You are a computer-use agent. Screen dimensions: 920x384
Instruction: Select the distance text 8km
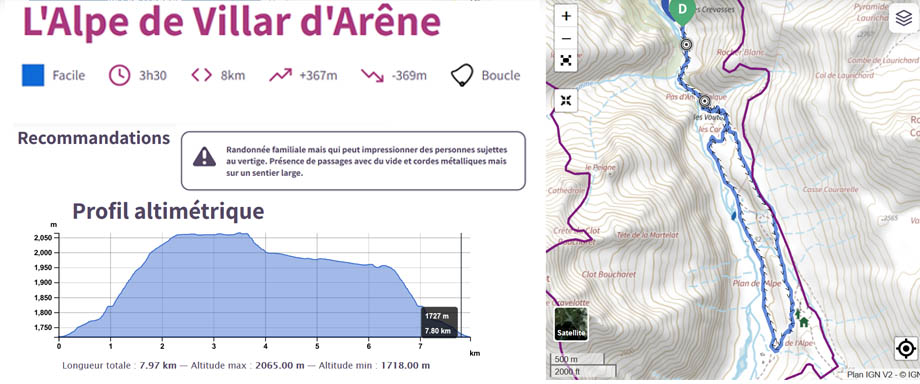pos(233,76)
